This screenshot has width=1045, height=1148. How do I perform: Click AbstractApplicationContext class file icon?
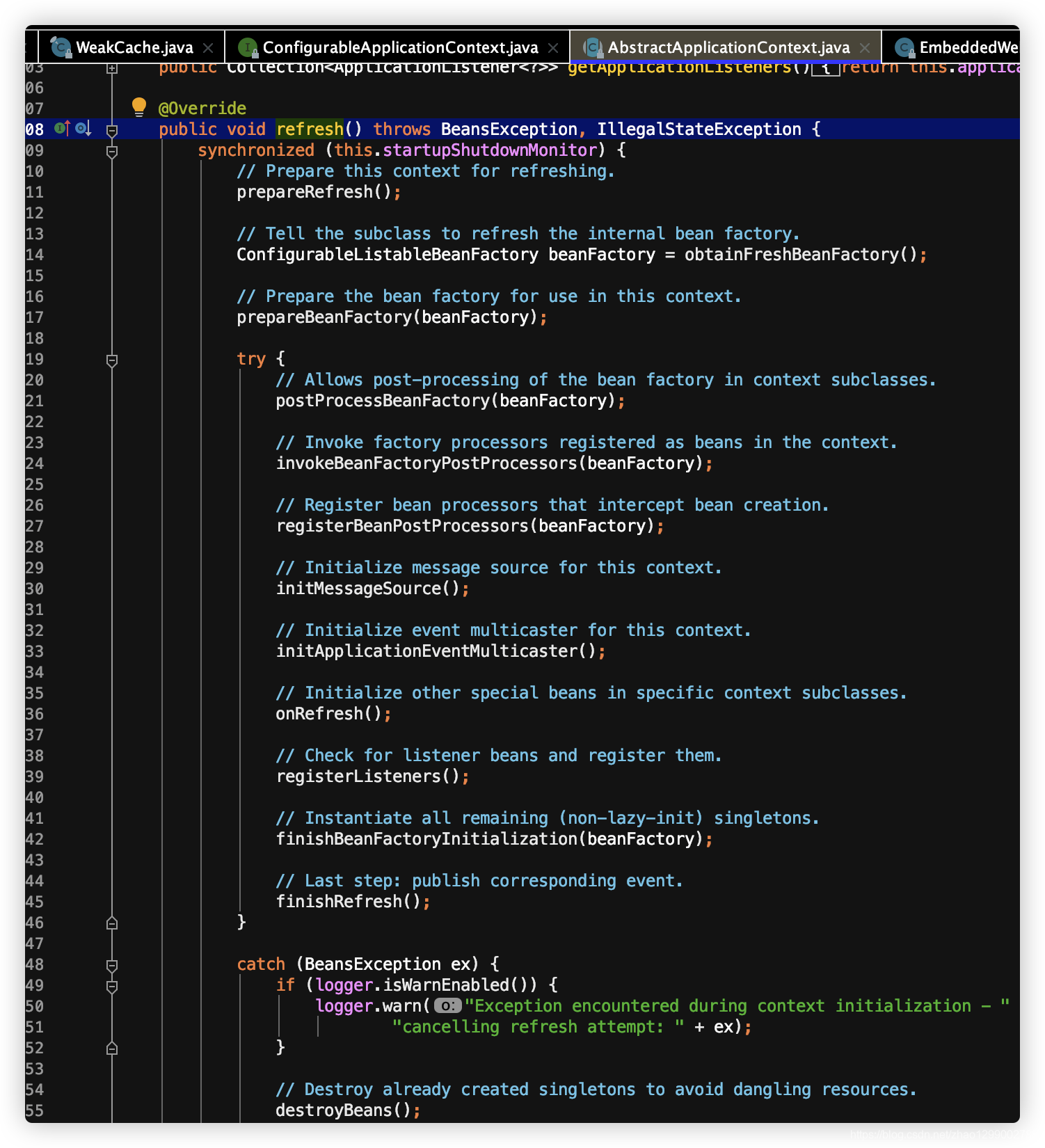(x=593, y=47)
